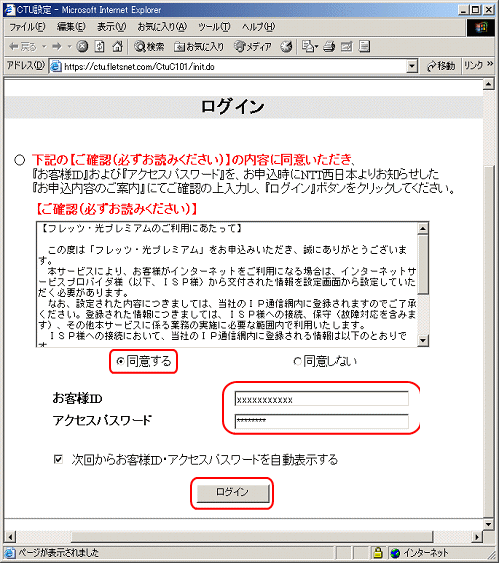Click the 移動 Go button
The image size is (499, 563).
coord(440,66)
